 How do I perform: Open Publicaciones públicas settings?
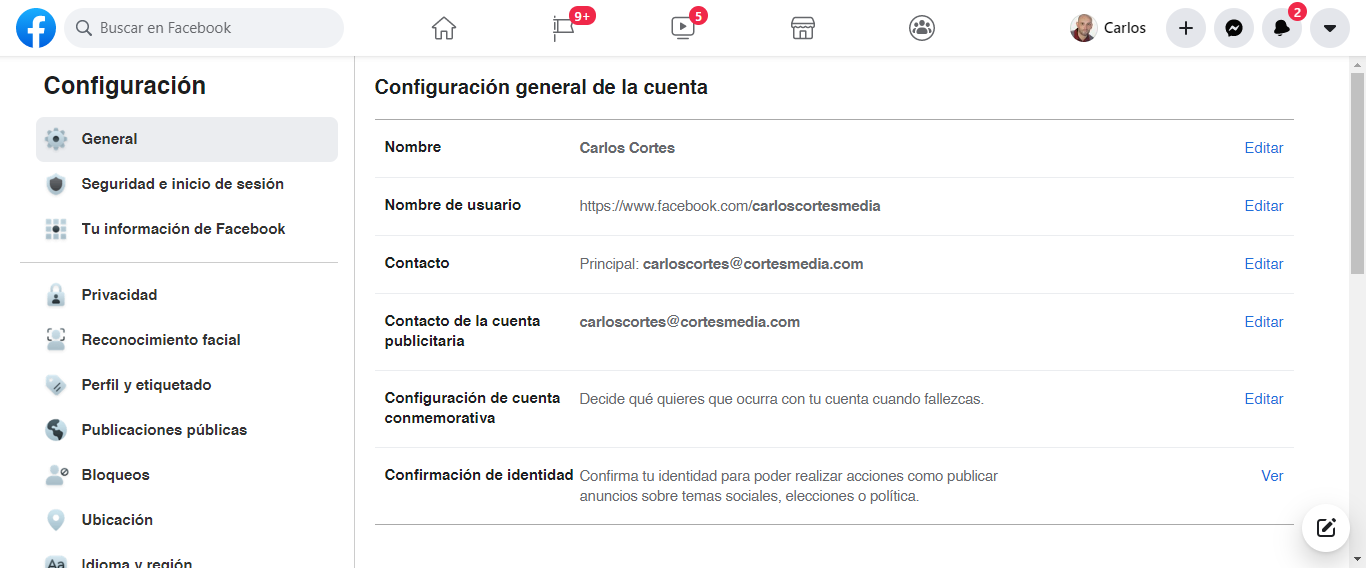[x=187, y=430]
